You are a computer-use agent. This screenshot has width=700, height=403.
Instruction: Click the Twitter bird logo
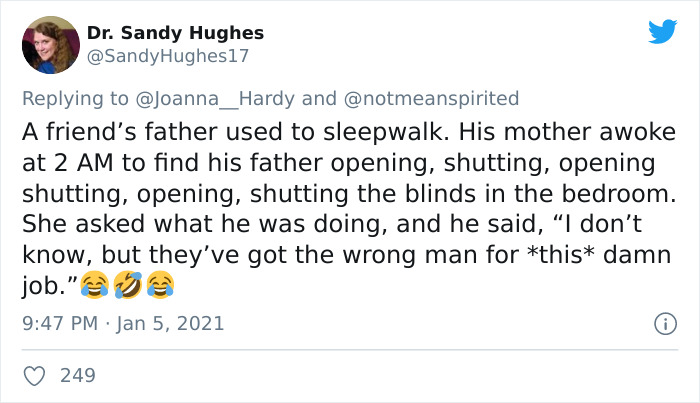pyautogui.click(x=662, y=31)
